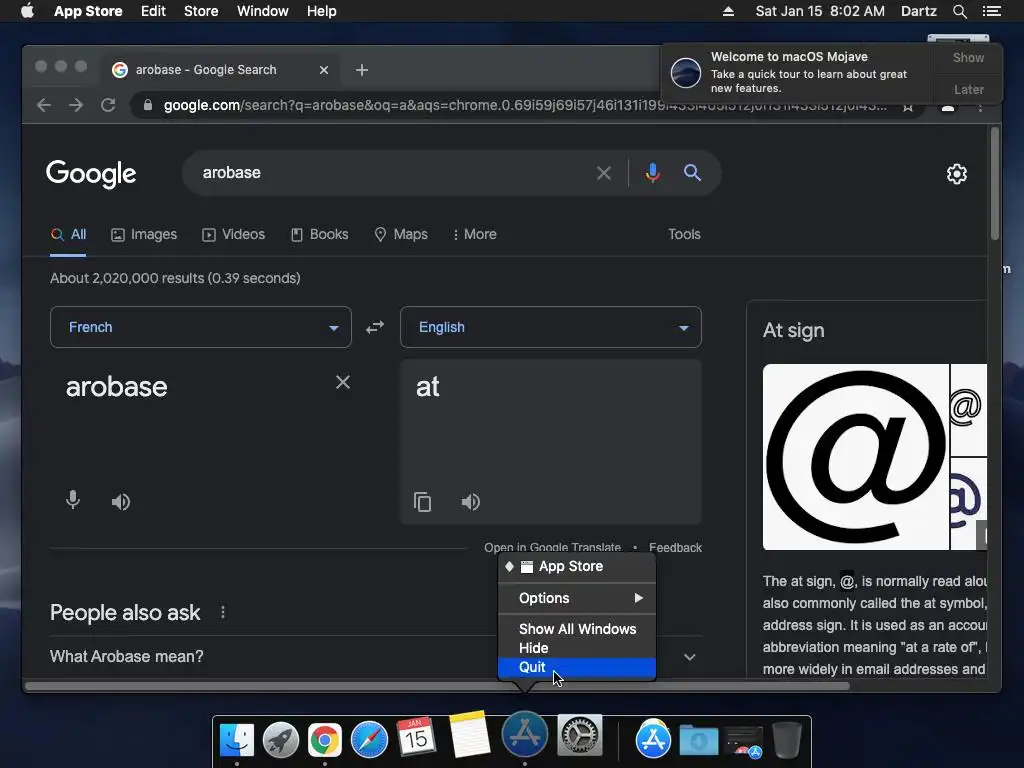Click the Google logo

[x=91, y=174]
